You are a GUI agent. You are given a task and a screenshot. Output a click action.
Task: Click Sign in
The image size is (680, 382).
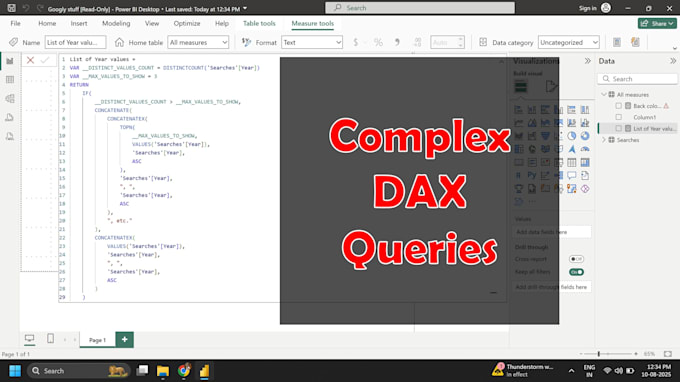[587, 8]
